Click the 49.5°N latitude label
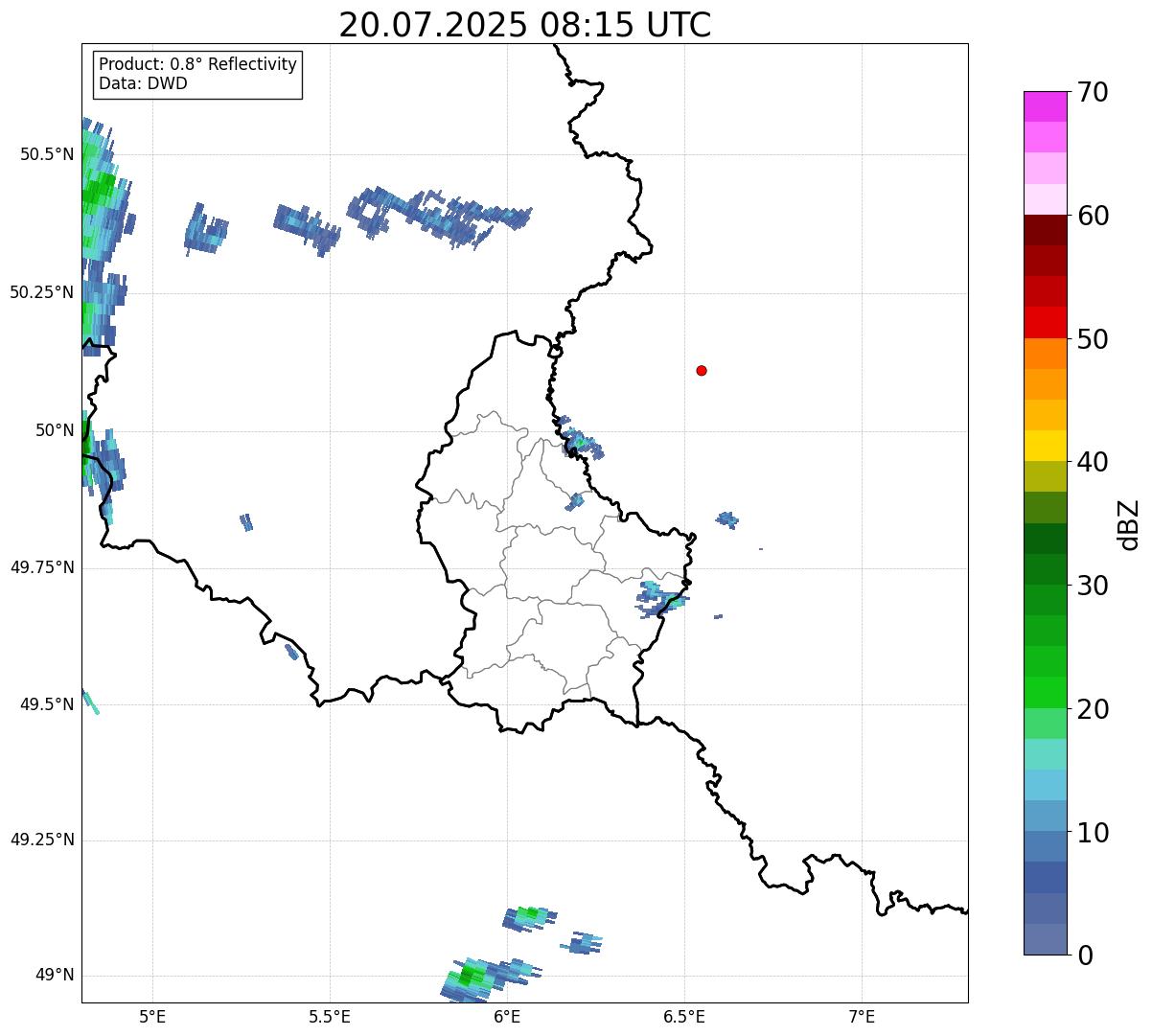Screen dimensions: 1152x1036 [47, 704]
